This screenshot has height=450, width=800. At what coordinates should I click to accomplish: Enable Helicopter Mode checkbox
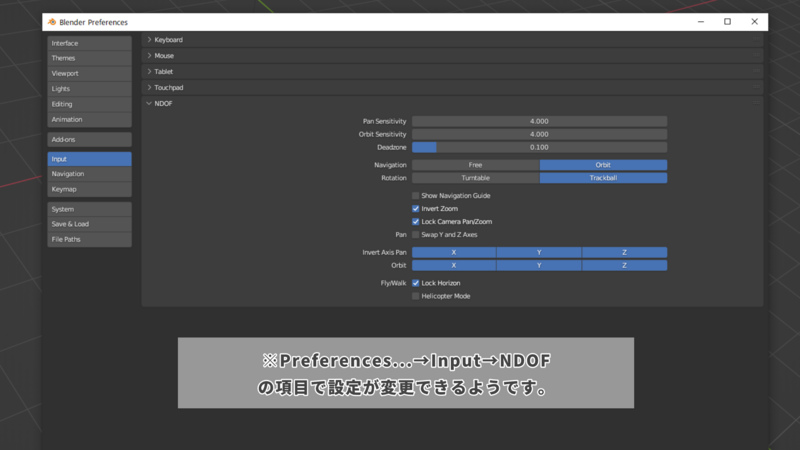(416, 296)
